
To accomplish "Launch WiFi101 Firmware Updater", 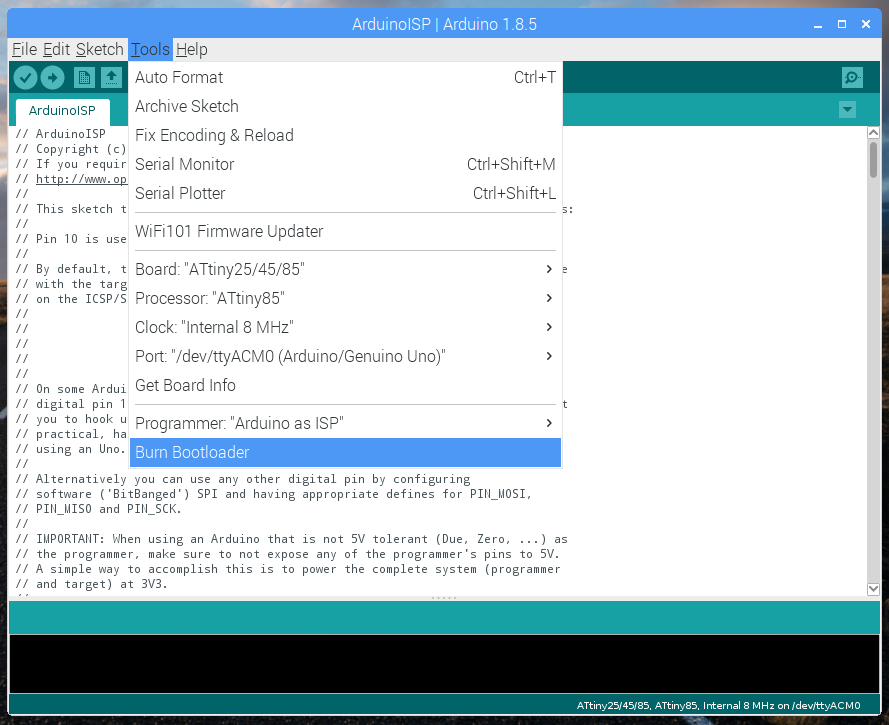I will [x=345, y=231].
